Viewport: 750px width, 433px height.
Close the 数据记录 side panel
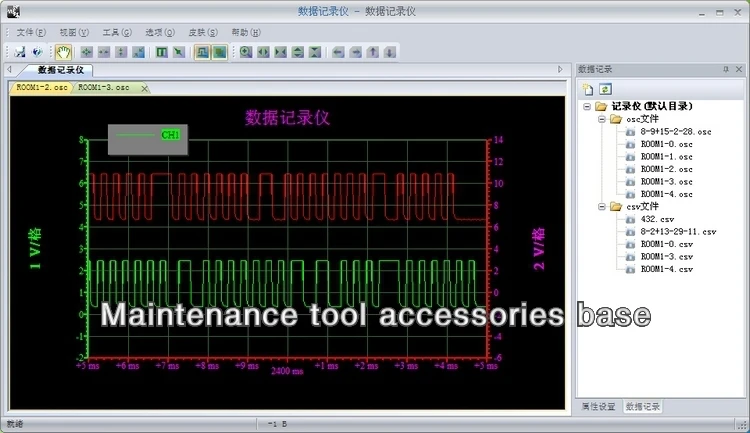click(x=739, y=69)
